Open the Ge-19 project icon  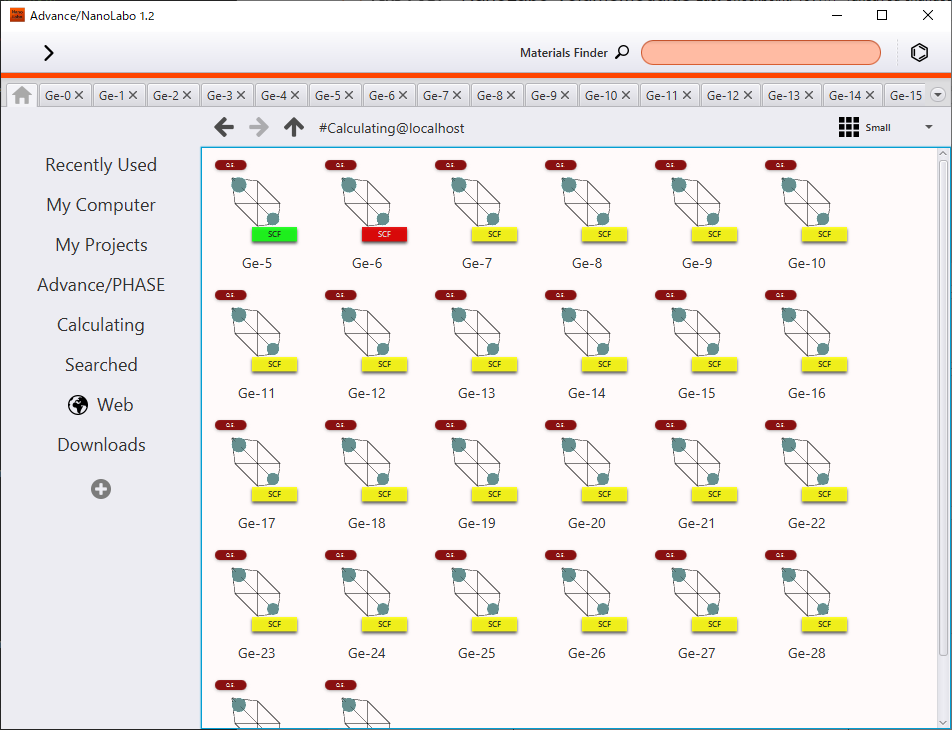(477, 462)
